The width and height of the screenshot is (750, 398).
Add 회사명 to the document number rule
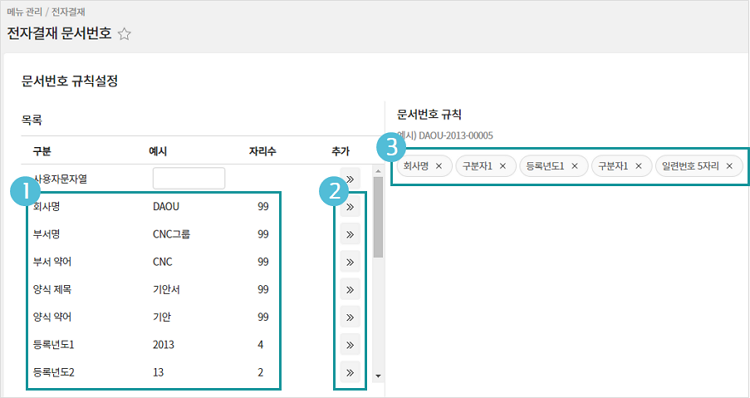point(350,207)
